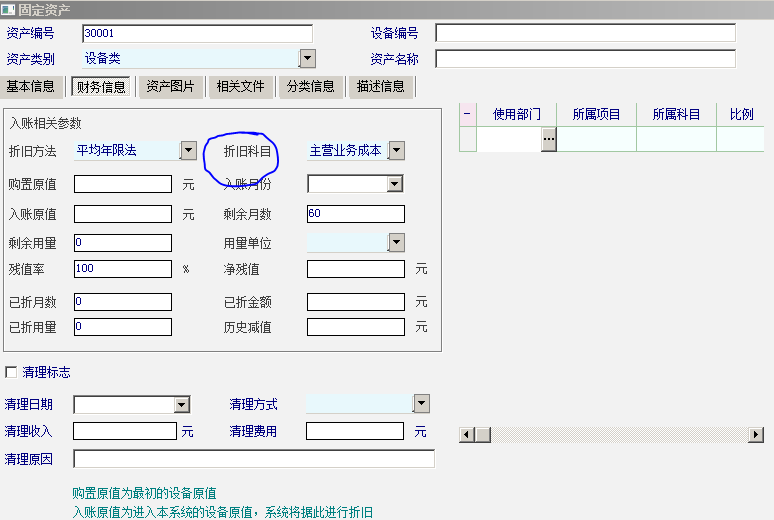The width and height of the screenshot is (774, 520).
Task: Select the 分类信息 tab
Action: coord(311,86)
